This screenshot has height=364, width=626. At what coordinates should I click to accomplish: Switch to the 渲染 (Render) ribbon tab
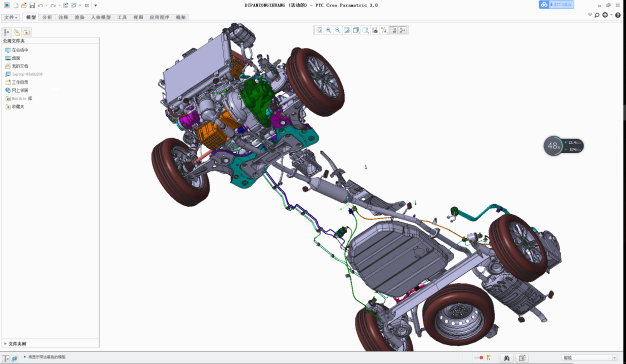click(79, 18)
